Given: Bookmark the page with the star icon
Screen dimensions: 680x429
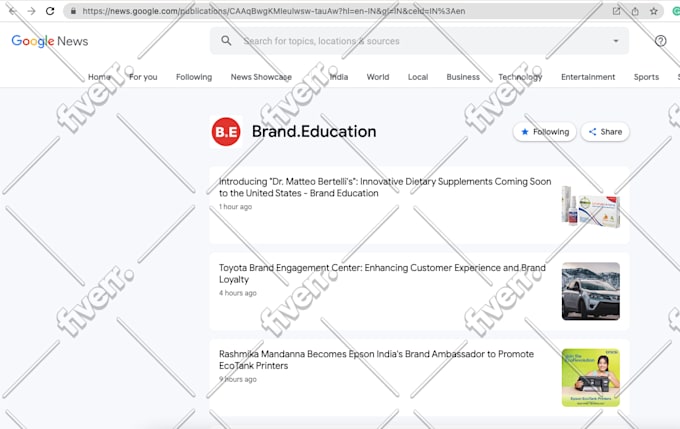Looking at the screenshot, I should 654,11.
